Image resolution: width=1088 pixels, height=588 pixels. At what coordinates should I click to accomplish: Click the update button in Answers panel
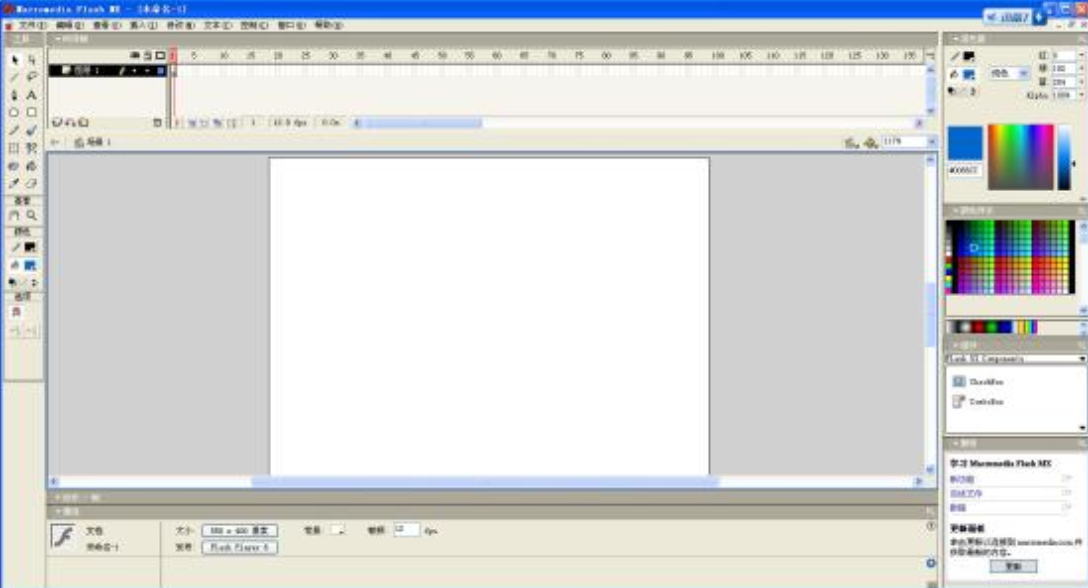(1013, 566)
